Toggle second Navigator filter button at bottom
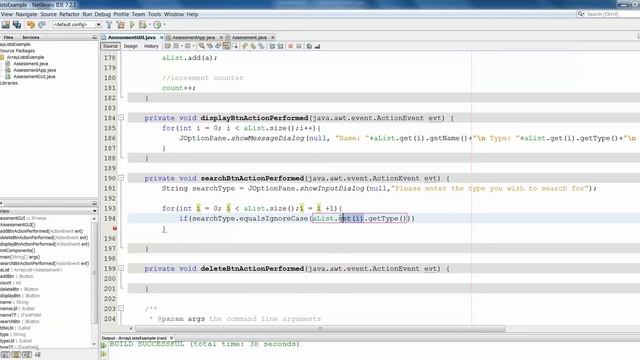The width and height of the screenshot is (640, 360). tap(16, 355)
